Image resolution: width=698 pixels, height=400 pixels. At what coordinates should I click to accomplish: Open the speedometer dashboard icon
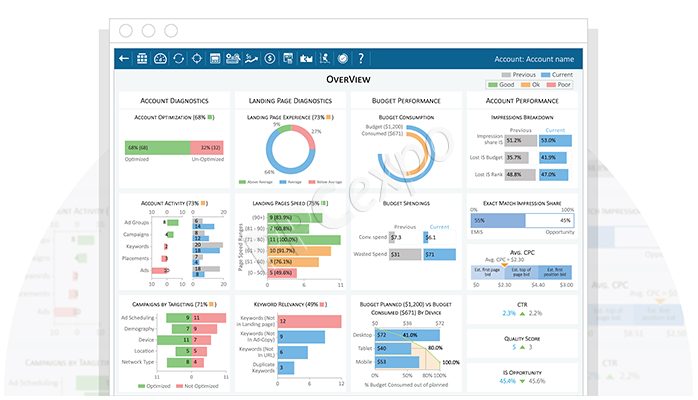click(x=160, y=58)
